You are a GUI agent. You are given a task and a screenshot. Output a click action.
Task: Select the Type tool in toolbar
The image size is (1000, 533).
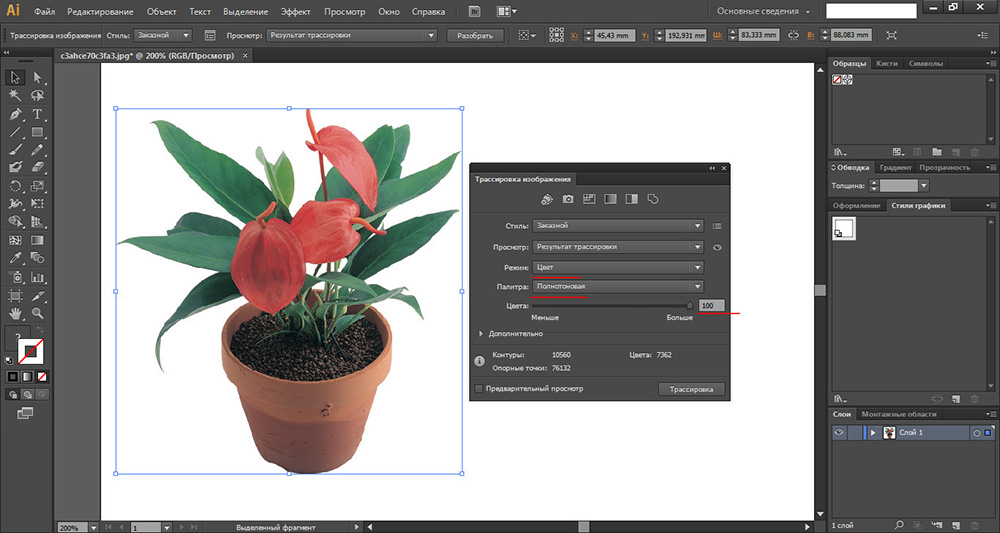click(37, 114)
